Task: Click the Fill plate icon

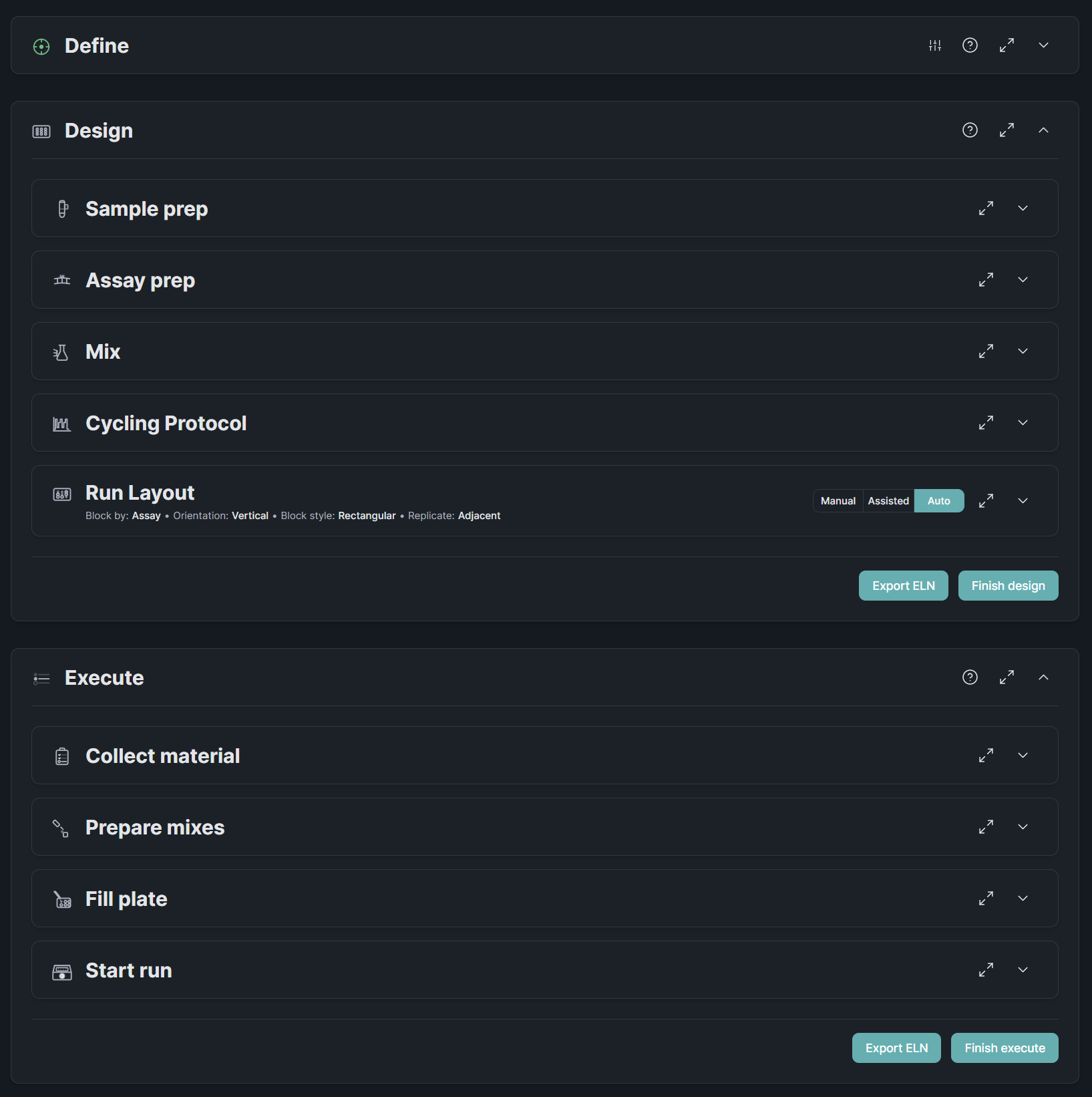Action: [x=62, y=899]
